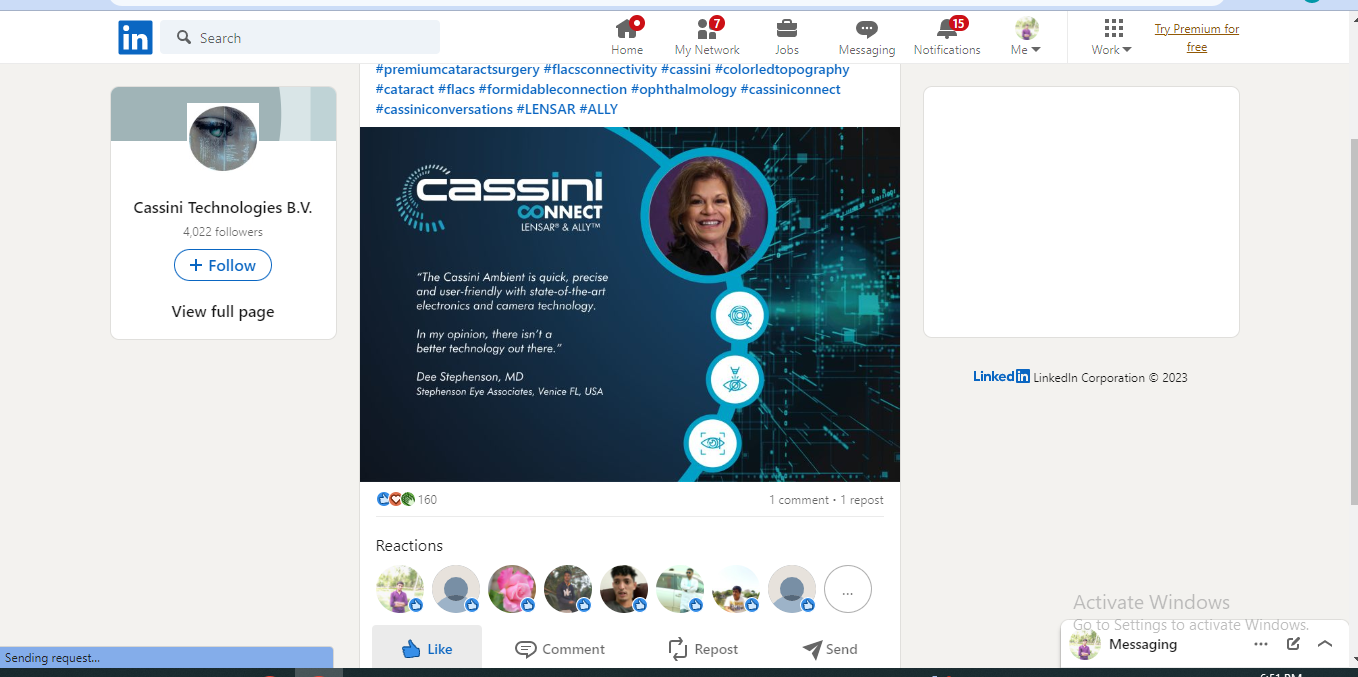Open Messaging panel options ellipsis
The height and width of the screenshot is (677, 1358).
pos(1261,644)
